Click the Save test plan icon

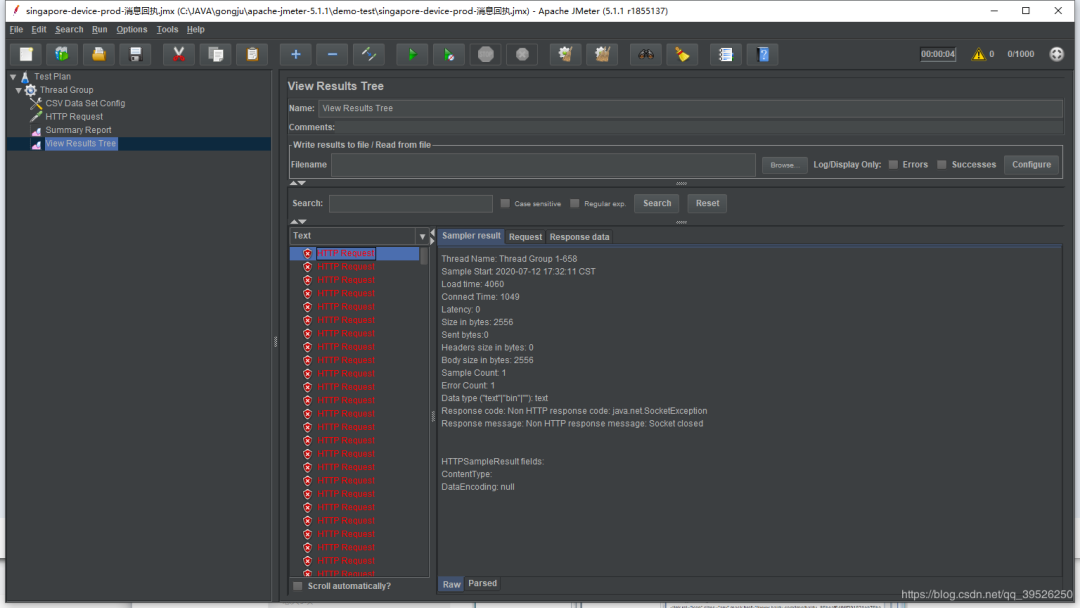tap(136, 54)
